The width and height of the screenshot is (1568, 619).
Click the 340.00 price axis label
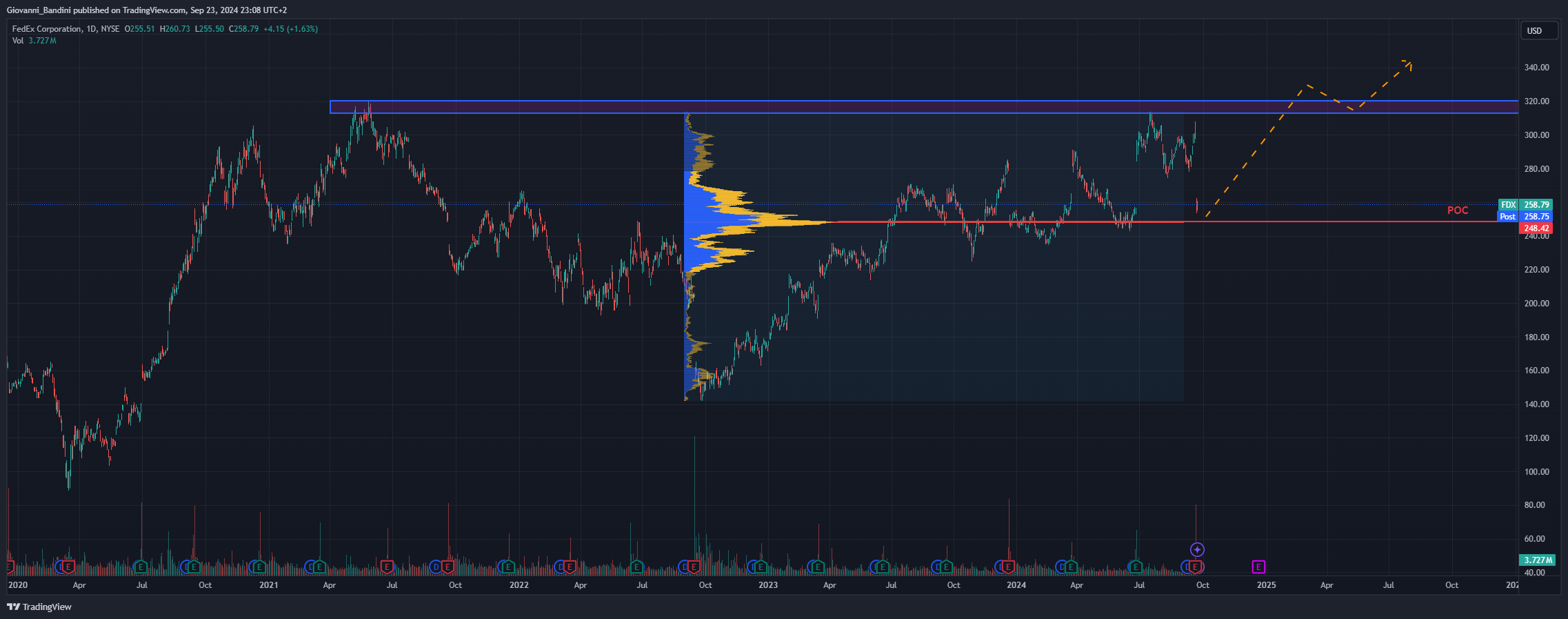1536,68
